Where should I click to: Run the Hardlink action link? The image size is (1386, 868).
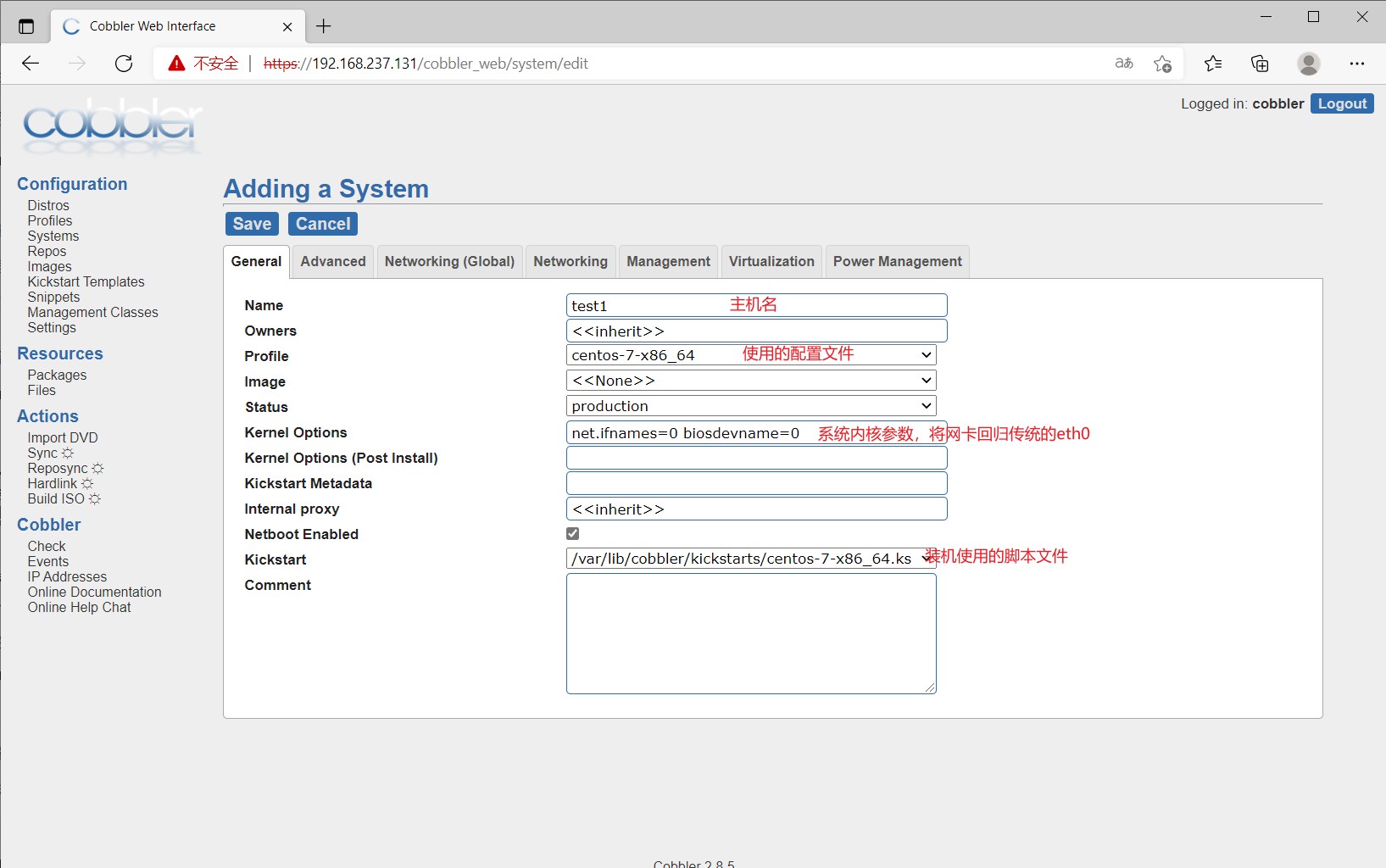pos(53,484)
